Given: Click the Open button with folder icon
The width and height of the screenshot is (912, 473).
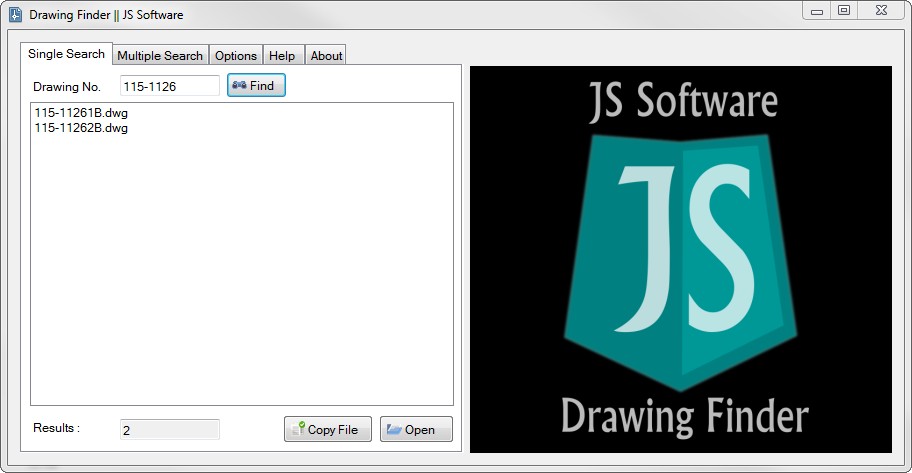Looking at the screenshot, I should [416, 429].
